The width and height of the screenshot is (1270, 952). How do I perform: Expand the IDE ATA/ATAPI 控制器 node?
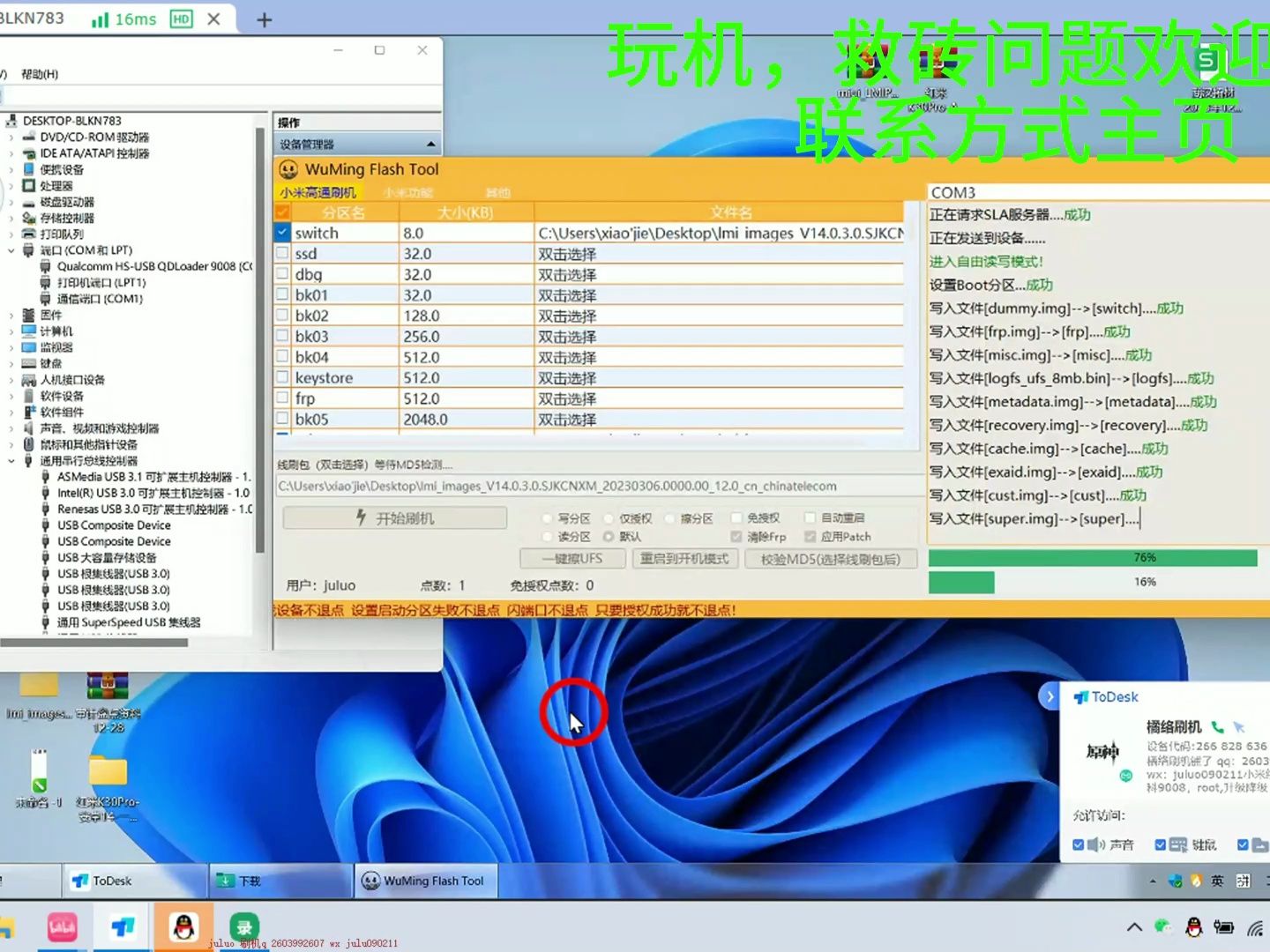[11, 153]
